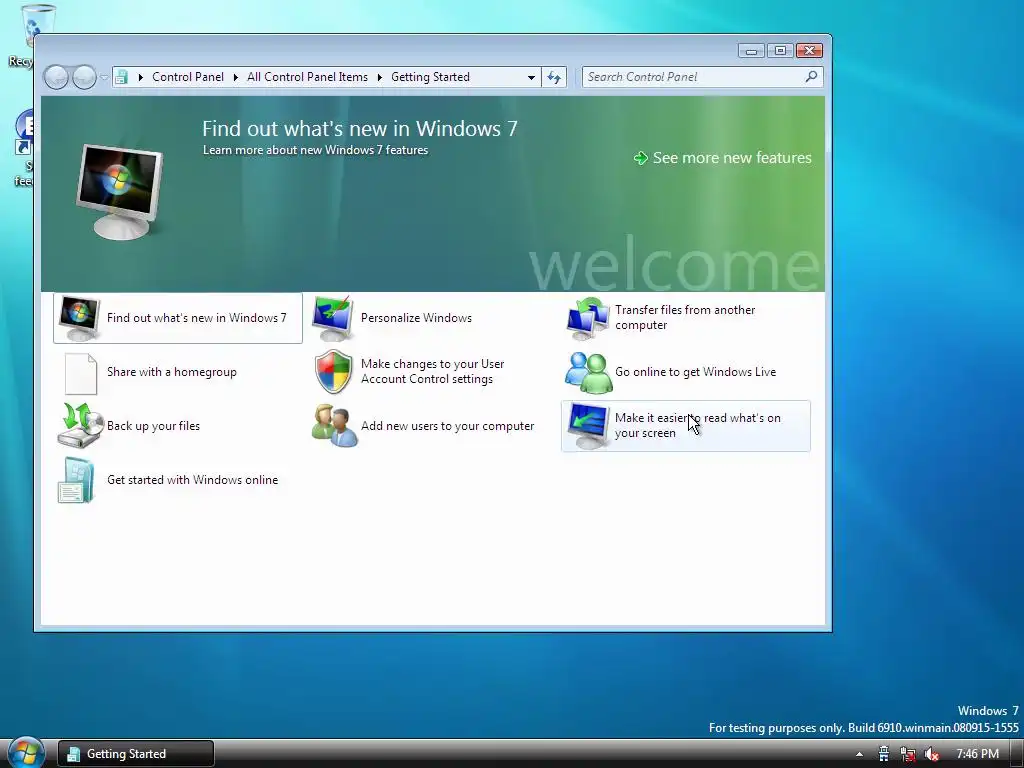1024x768 pixels.
Task: Maximize the Getting Started window
Action: click(x=780, y=51)
